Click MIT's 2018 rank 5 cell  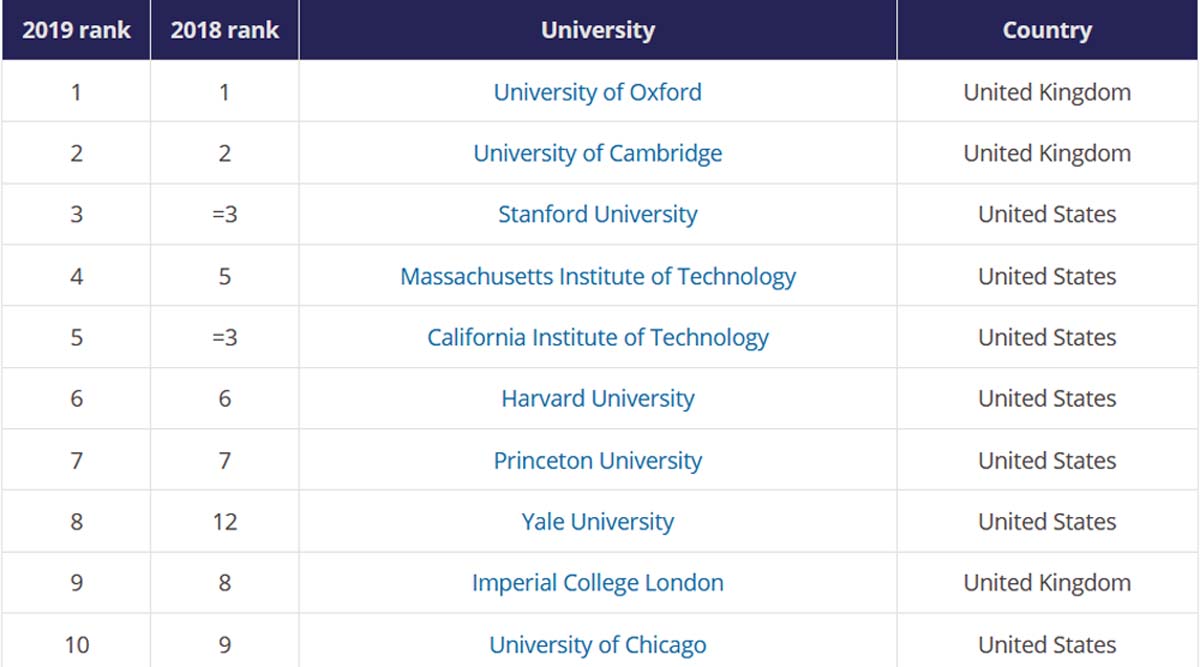(x=225, y=276)
